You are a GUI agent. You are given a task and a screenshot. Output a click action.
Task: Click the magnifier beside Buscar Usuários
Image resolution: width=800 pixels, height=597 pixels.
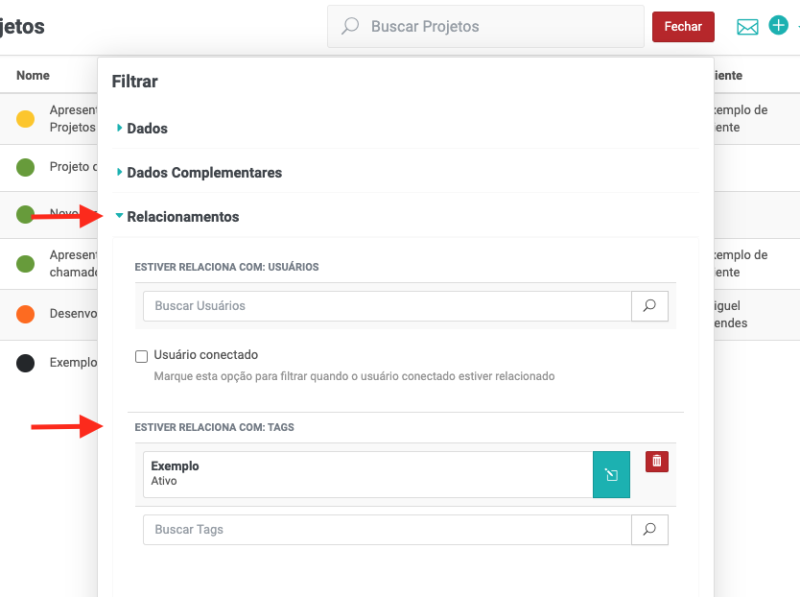pos(649,306)
